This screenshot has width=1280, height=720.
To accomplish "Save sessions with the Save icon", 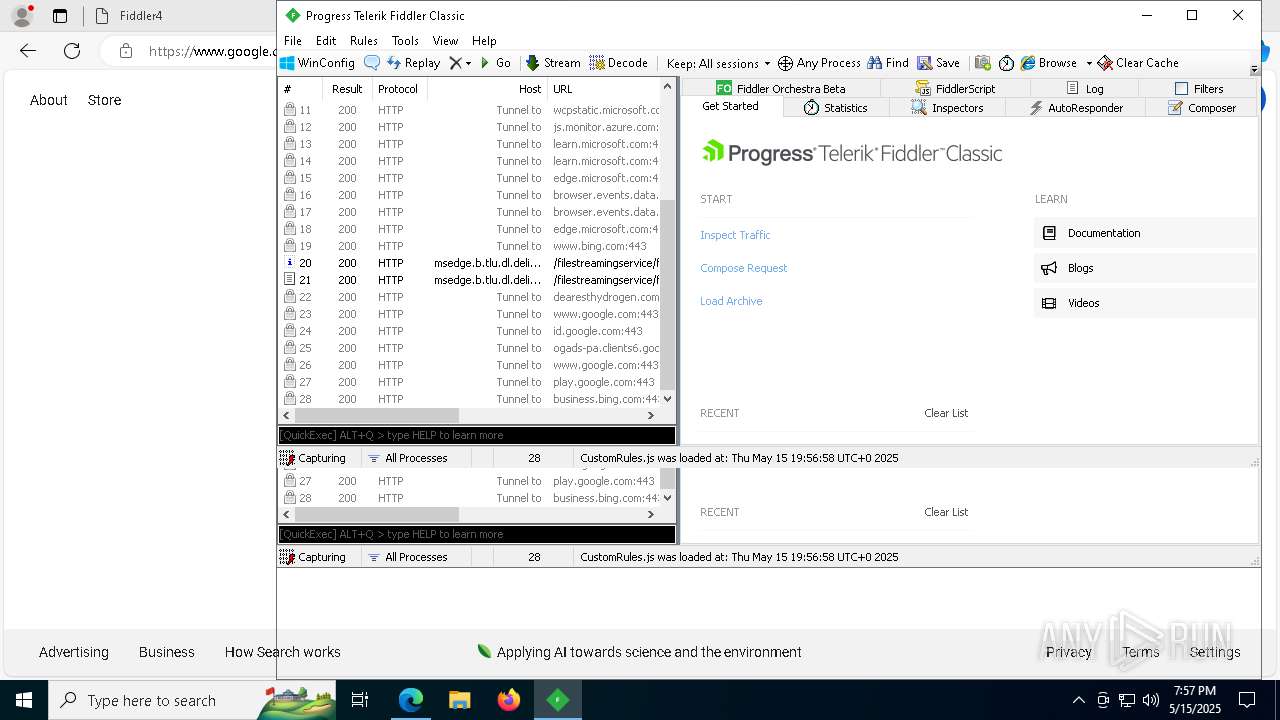I will tap(938, 63).
